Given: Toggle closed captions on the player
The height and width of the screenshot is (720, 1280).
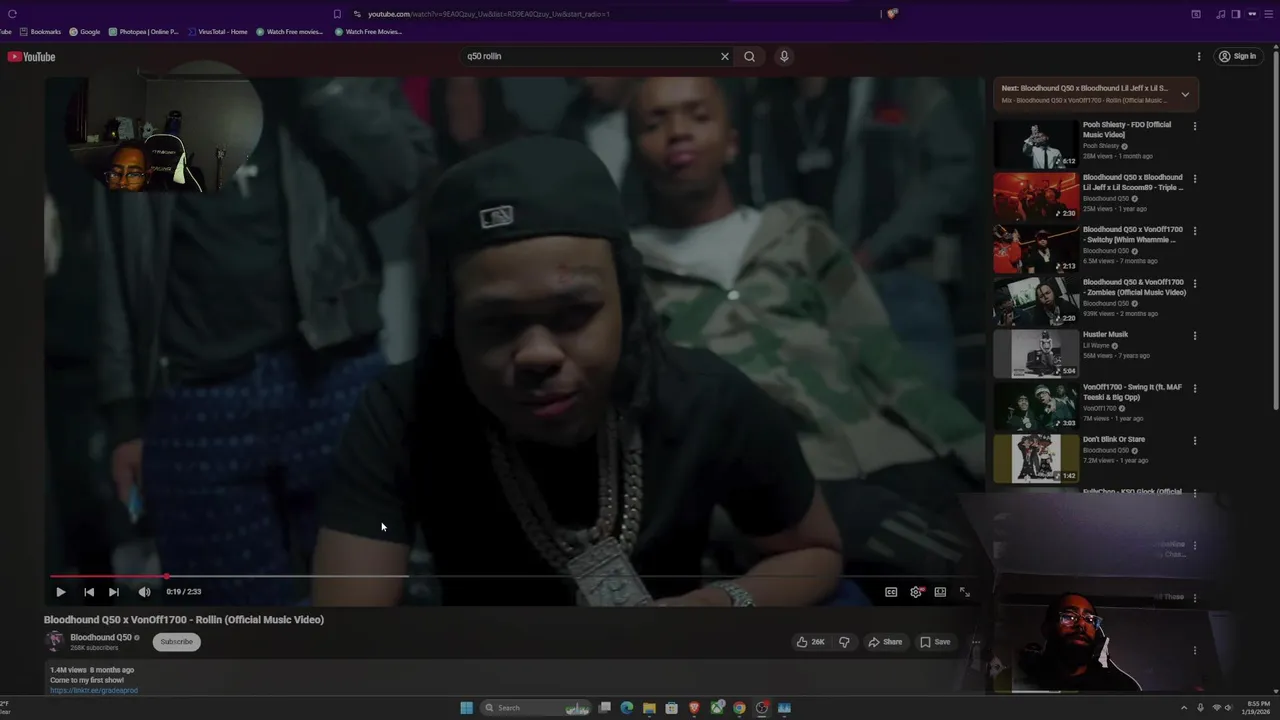Looking at the screenshot, I should (x=891, y=592).
